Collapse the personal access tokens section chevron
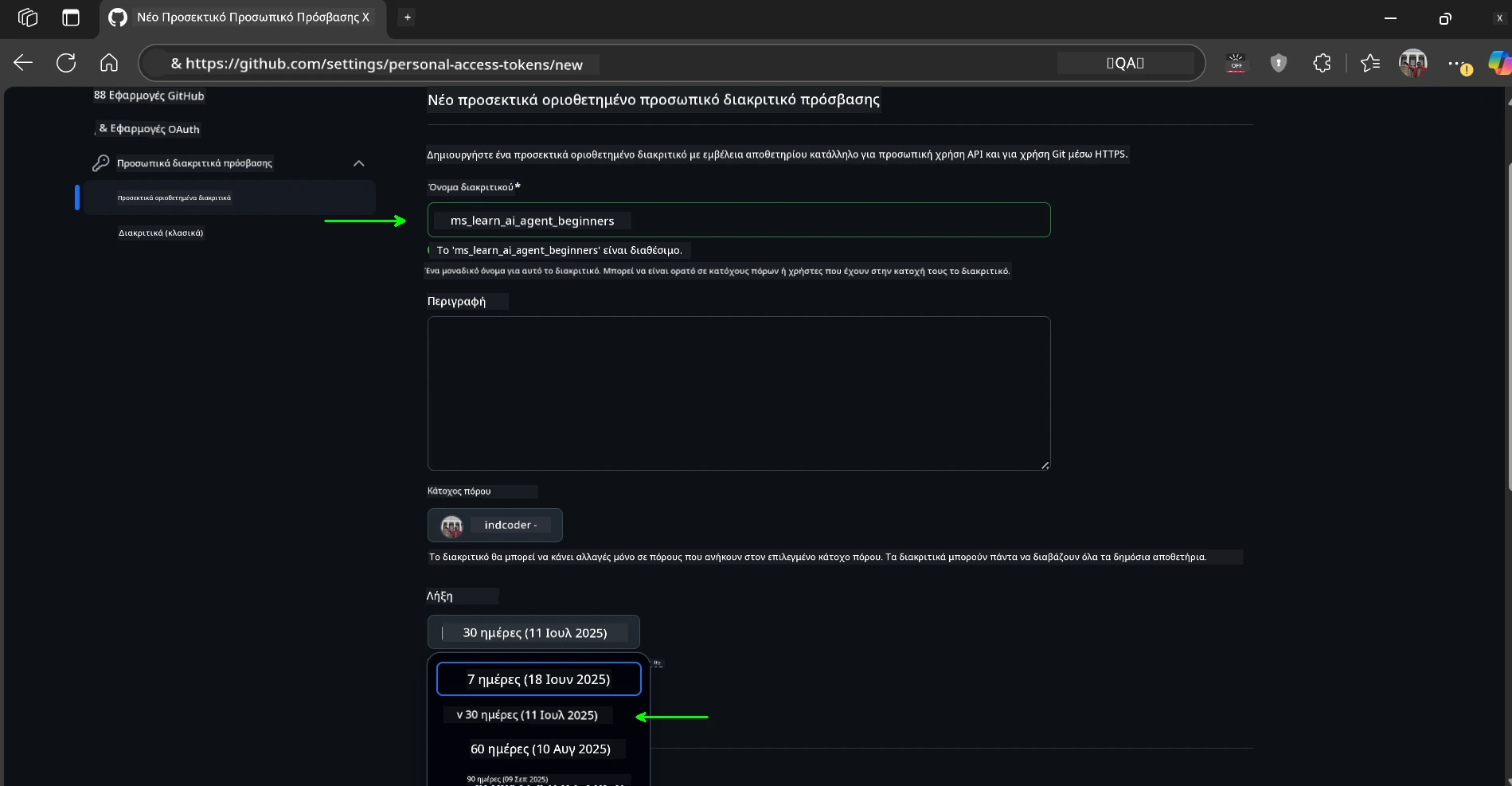 pos(358,163)
